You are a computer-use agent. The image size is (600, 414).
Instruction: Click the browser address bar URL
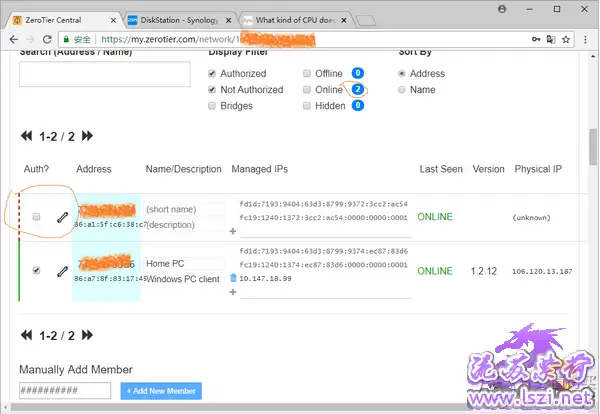coord(170,39)
